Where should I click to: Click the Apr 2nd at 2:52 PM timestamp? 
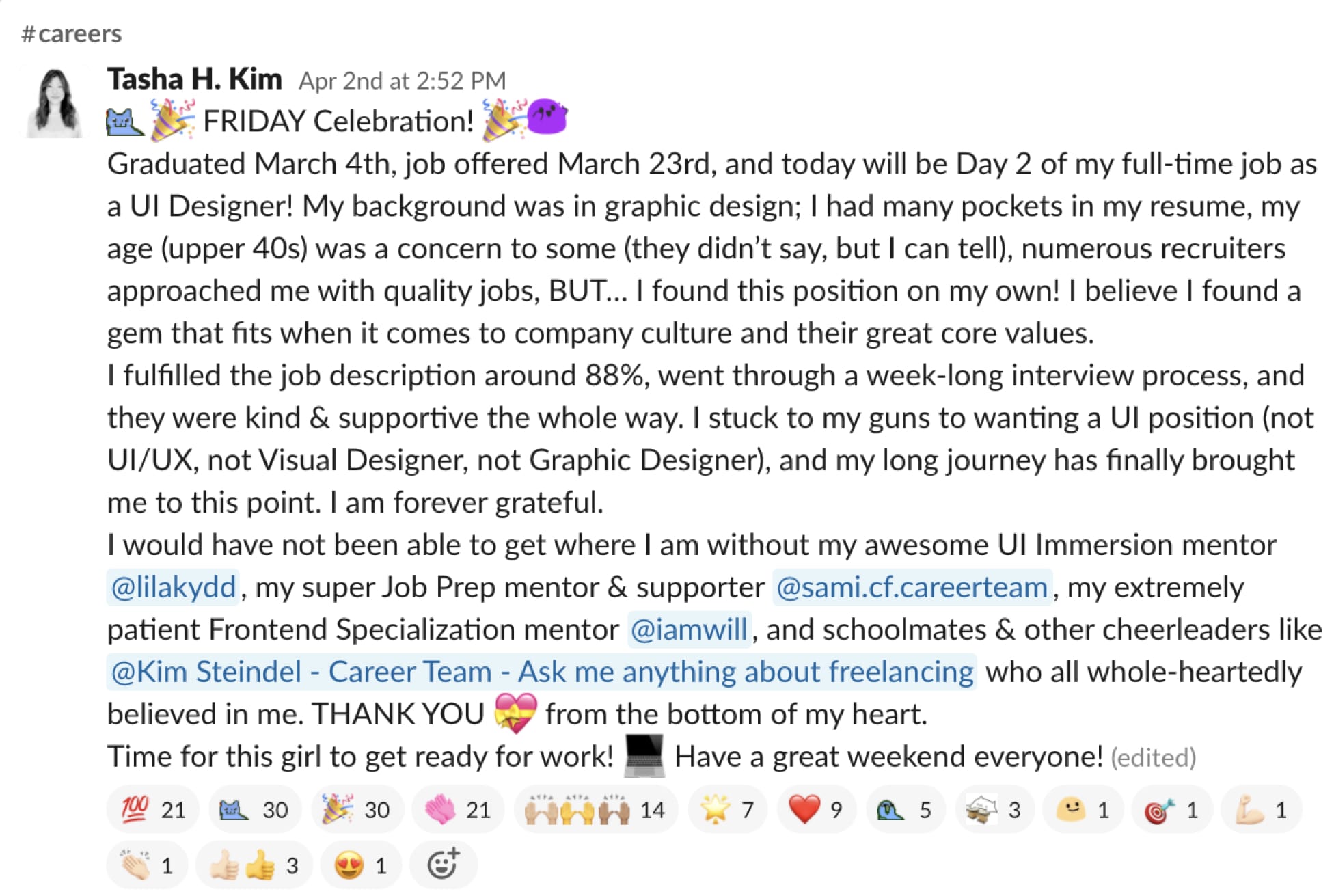tap(402, 81)
